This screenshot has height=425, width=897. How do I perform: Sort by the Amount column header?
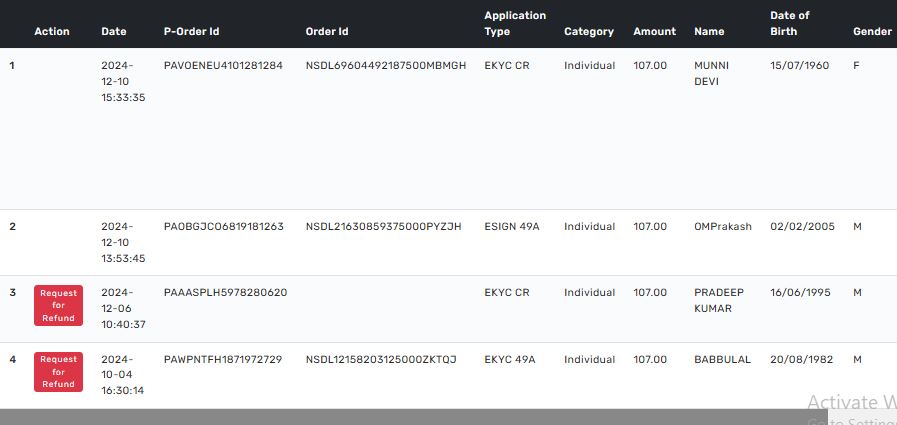654,32
